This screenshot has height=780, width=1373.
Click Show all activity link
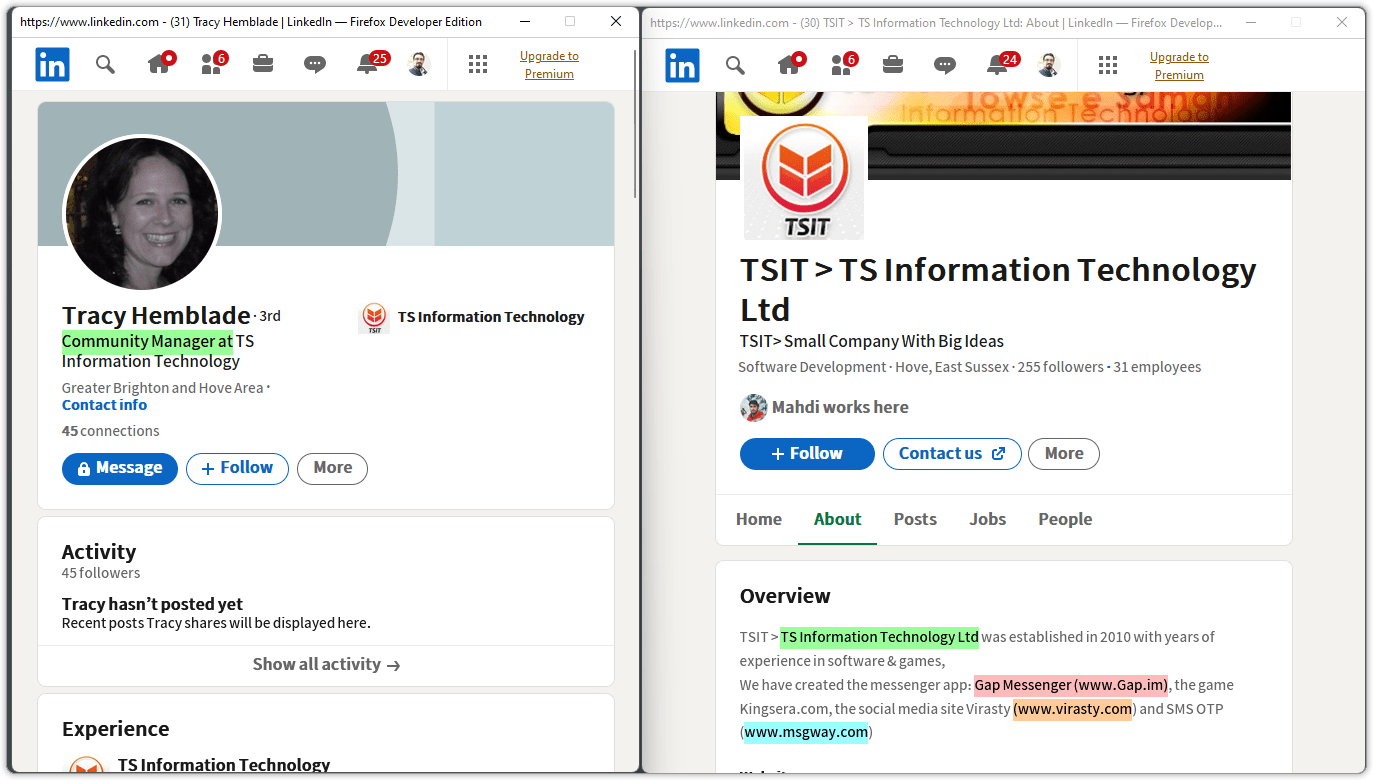(x=326, y=665)
